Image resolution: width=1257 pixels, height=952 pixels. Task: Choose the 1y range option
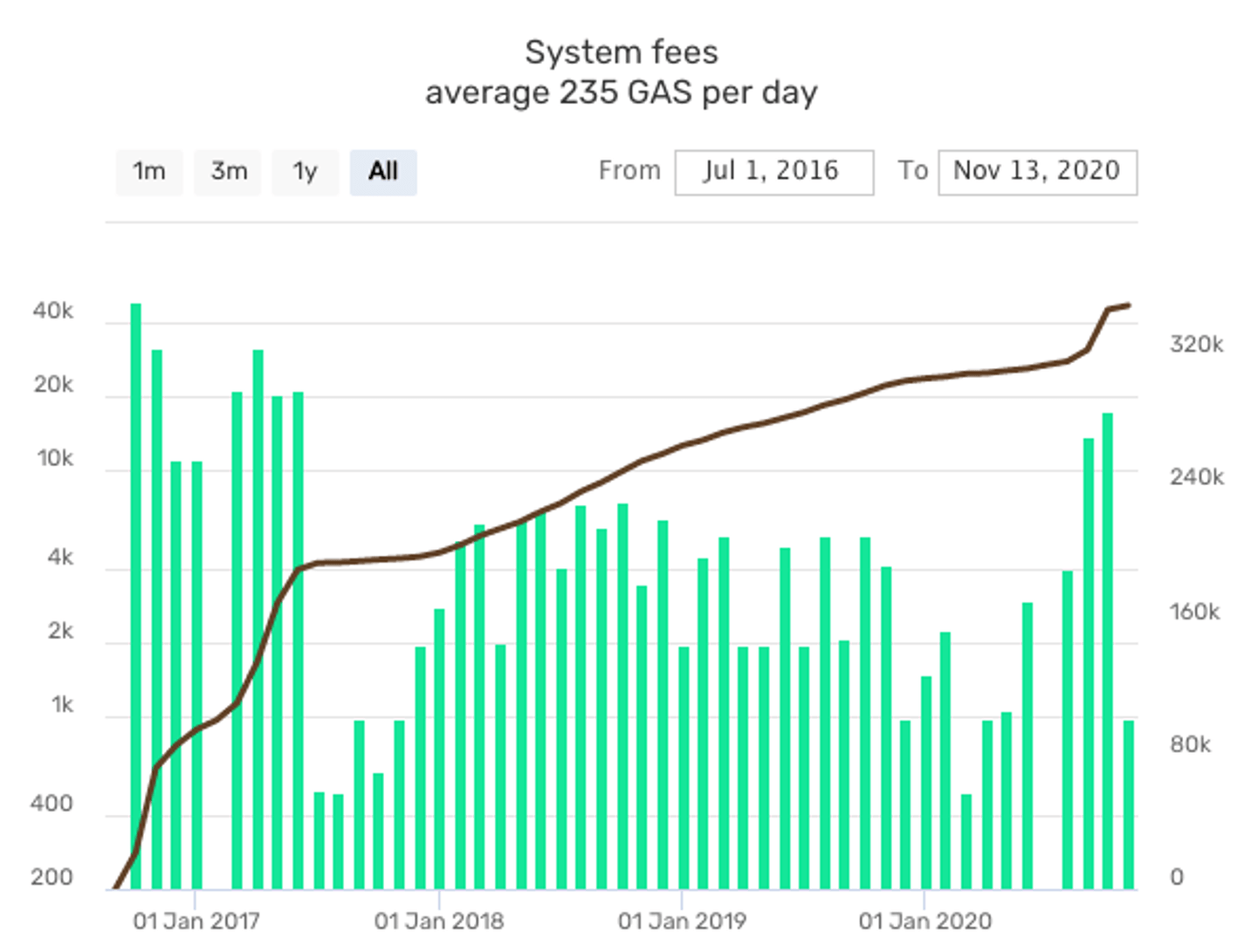click(305, 172)
